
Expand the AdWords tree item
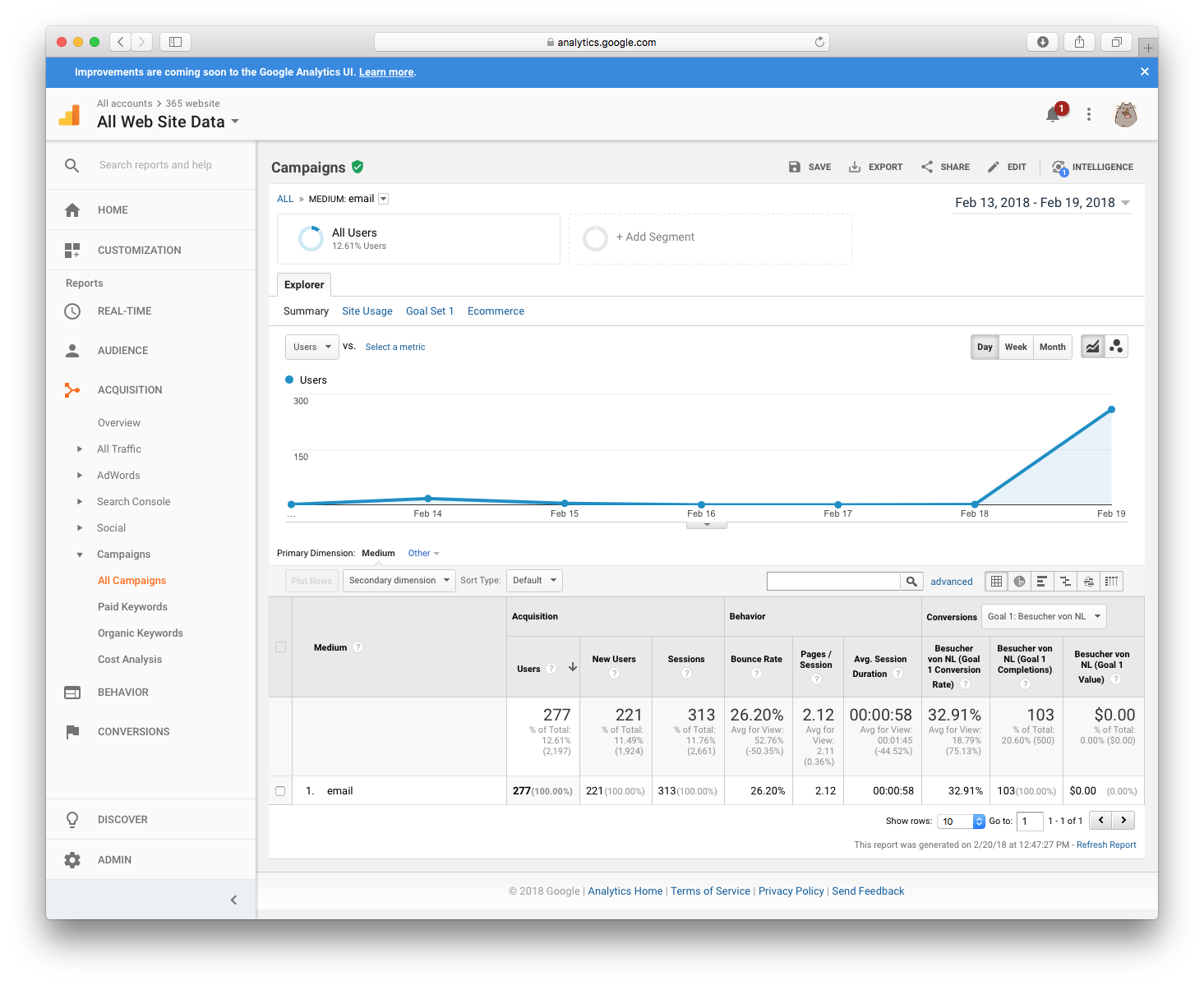coord(80,476)
